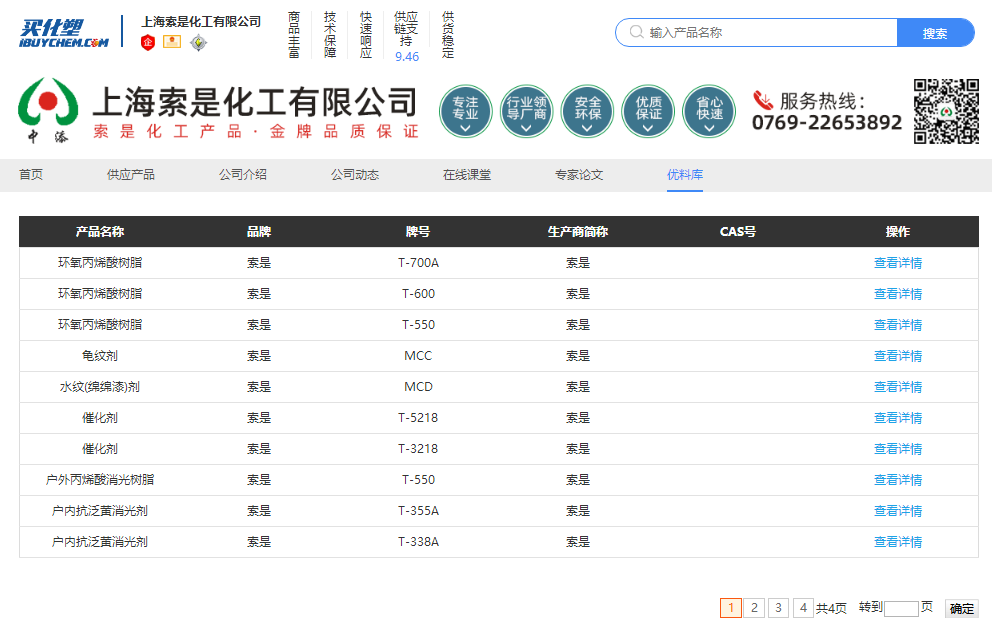The image size is (992, 632).
Task: Click the 省心快速 round badge
Action: click(709, 111)
